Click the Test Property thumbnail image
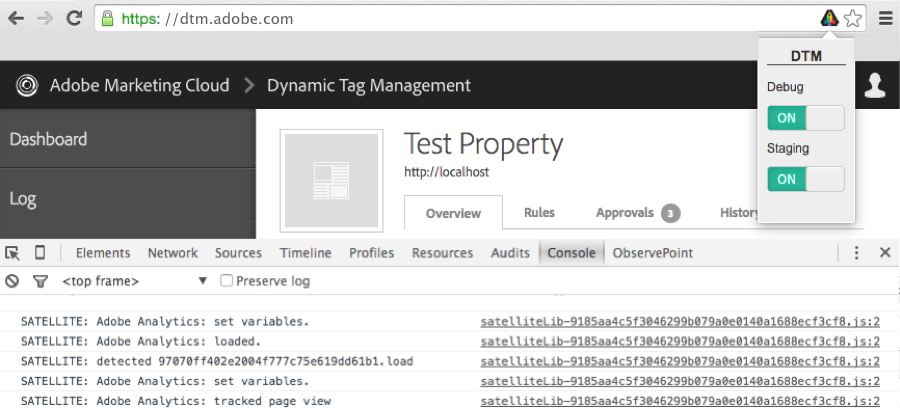Image resolution: width=900 pixels, height=411 pixels. 333,180
